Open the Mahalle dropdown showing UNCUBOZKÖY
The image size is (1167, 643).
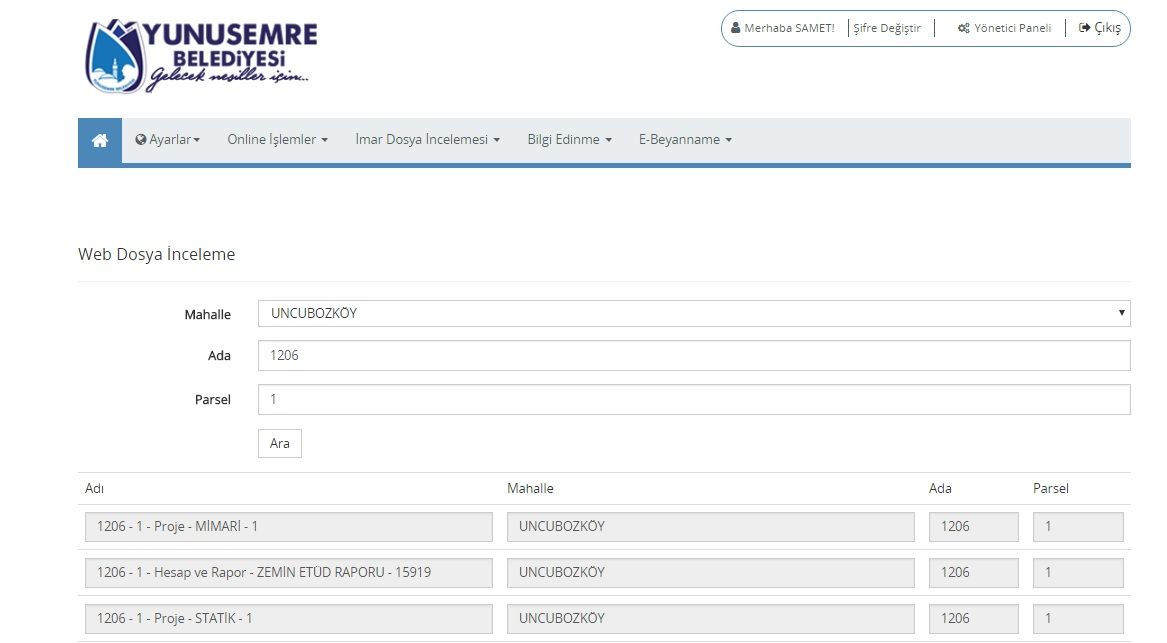click(x=693, y=314)
